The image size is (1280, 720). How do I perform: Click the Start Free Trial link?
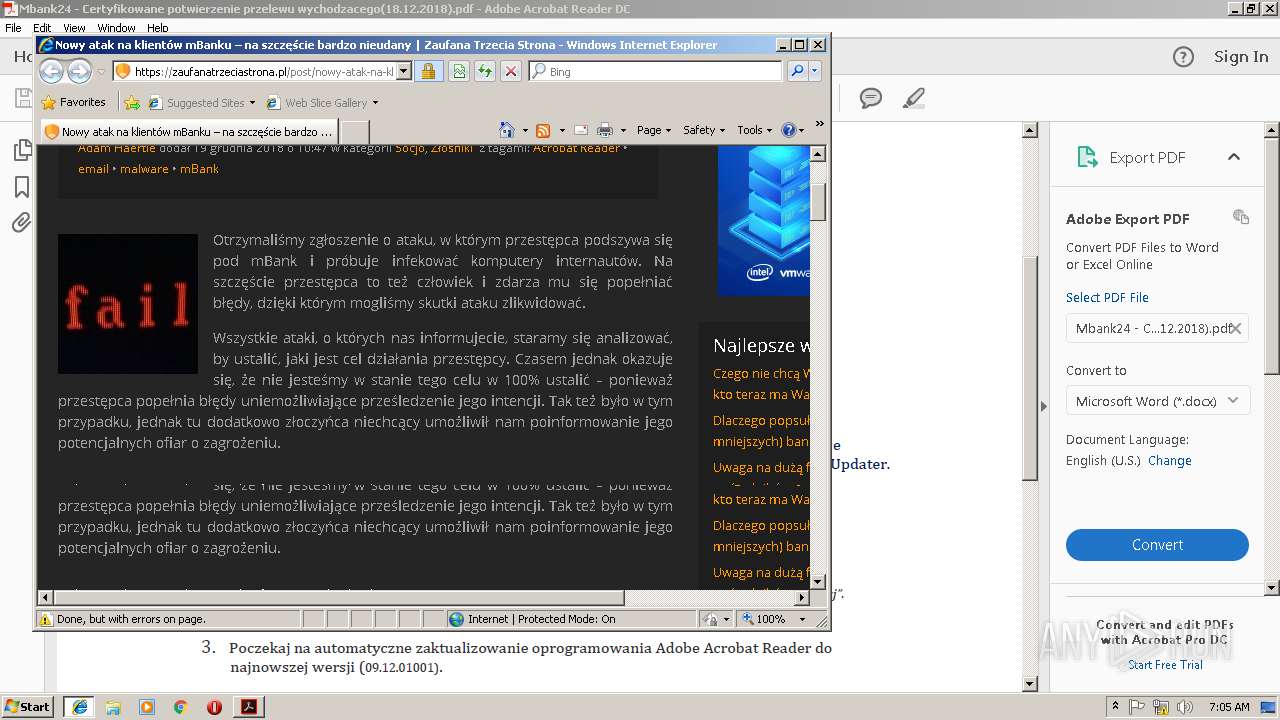tap(1165, 665)
